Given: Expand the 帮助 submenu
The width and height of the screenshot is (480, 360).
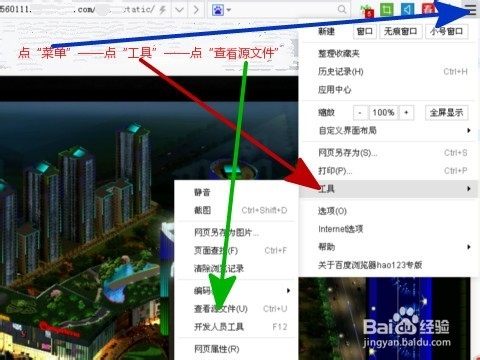Looking at the screenshot, I should (388, 247).
